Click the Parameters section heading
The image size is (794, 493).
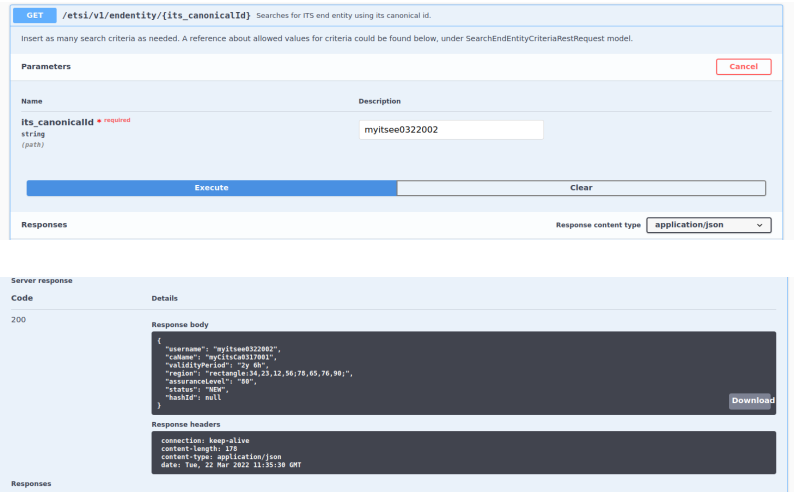[46, 67]
